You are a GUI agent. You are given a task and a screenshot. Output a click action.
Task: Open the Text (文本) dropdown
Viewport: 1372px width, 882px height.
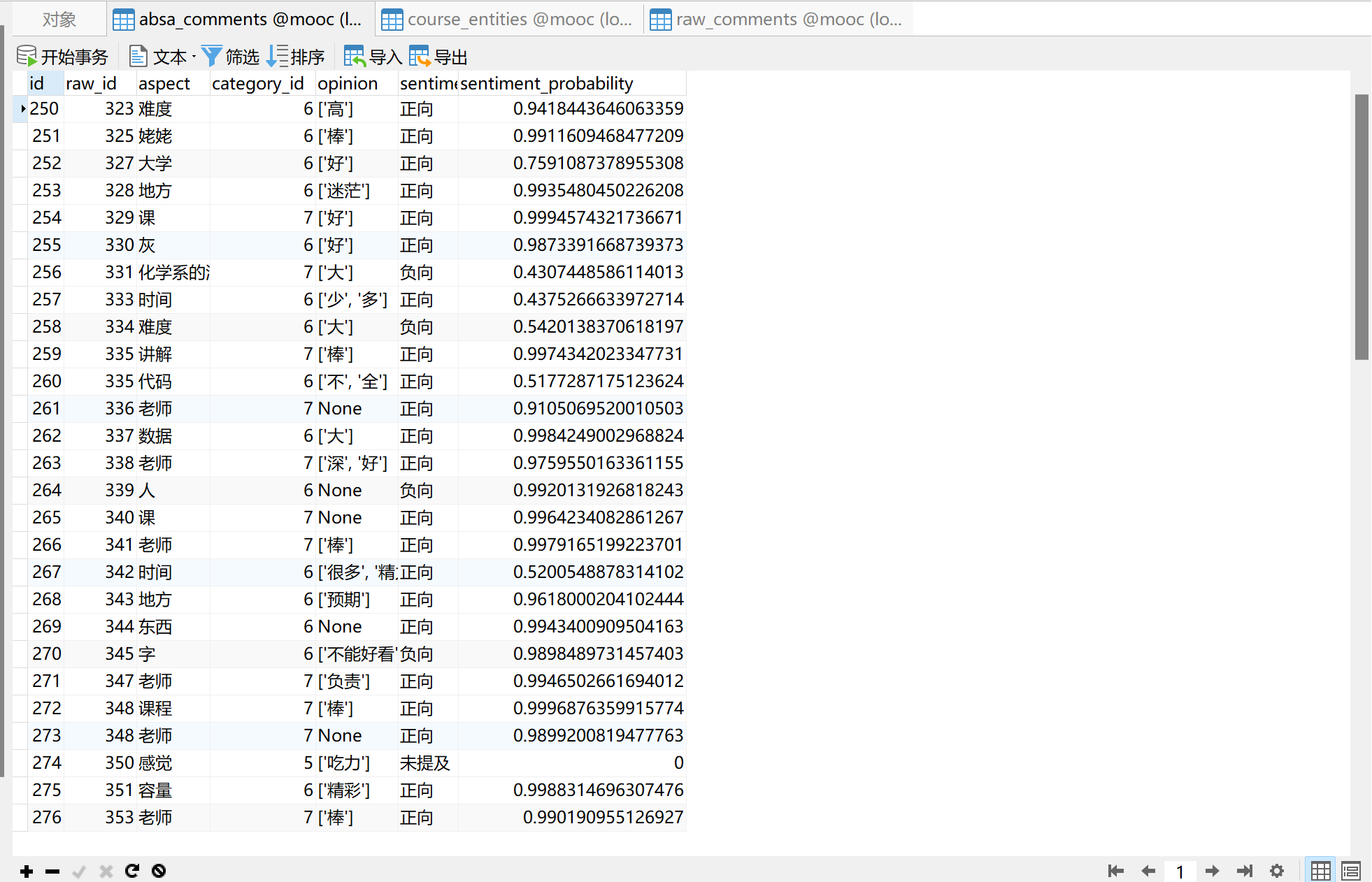[x=162, y=56]
